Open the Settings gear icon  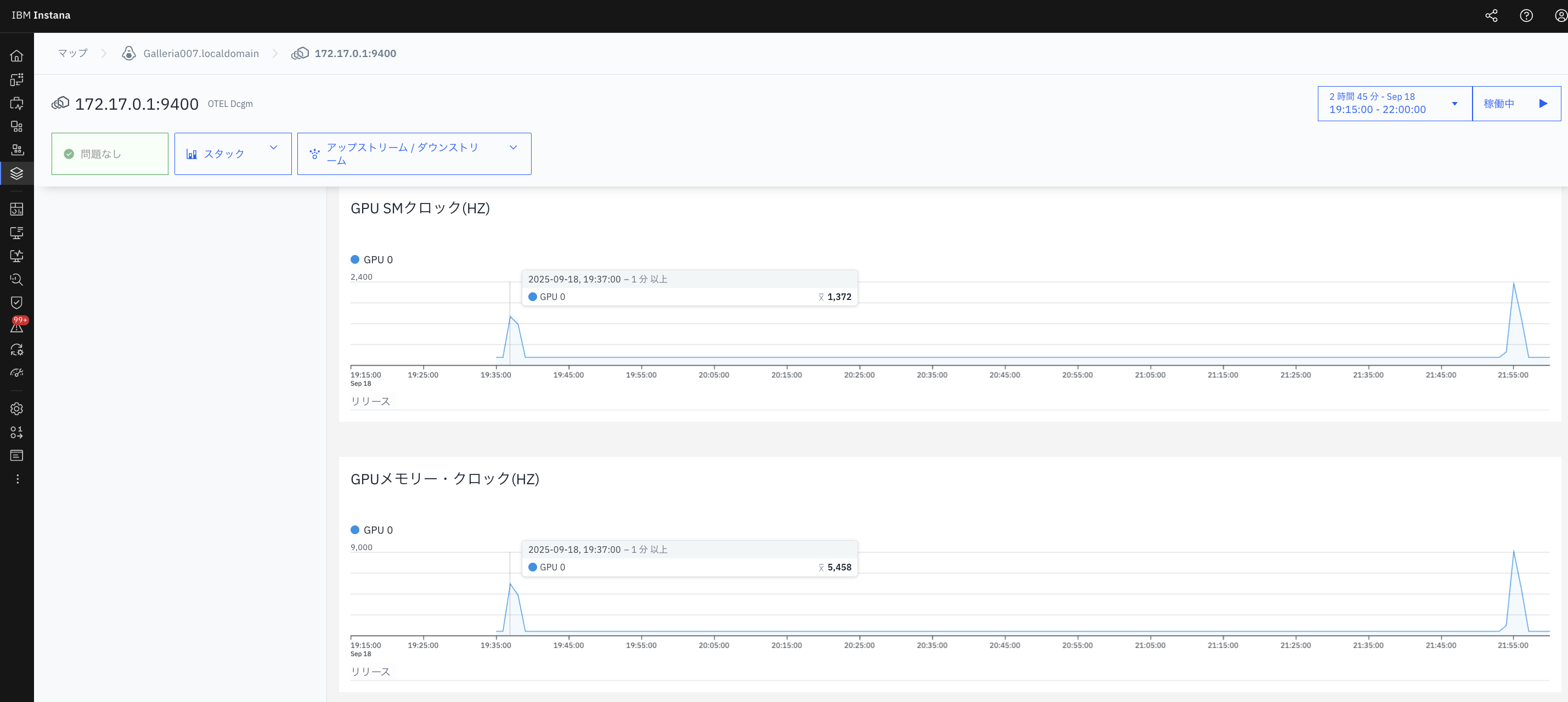(x=17, y=408)
